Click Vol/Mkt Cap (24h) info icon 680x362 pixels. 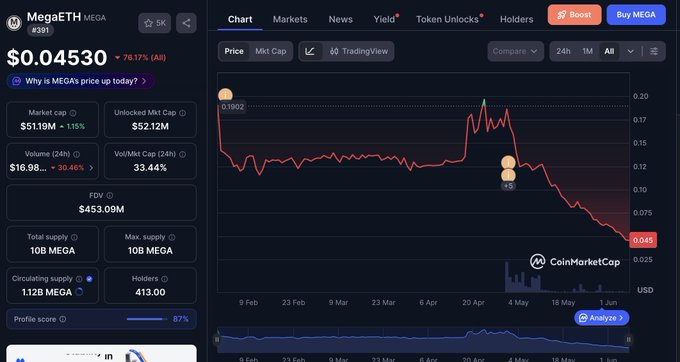pos(183,154)
